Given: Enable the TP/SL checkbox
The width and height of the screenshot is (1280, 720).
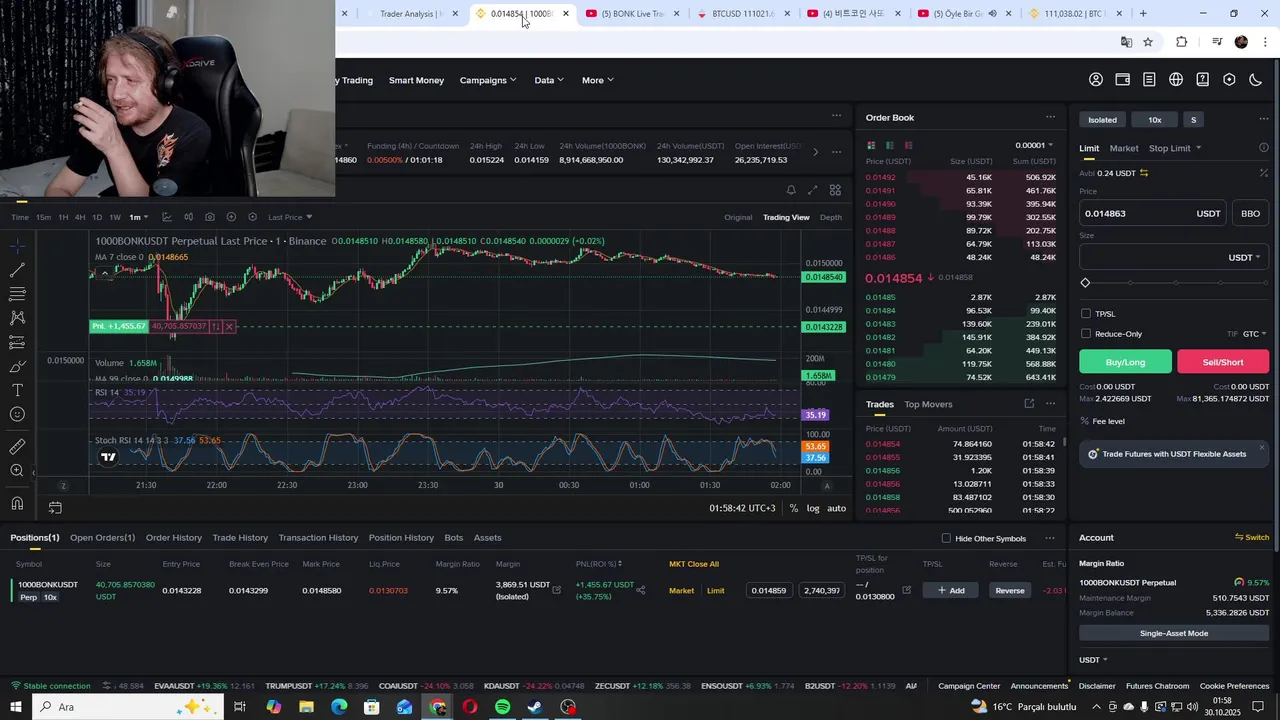Looking at the screenshot, I should [1086, 314].
